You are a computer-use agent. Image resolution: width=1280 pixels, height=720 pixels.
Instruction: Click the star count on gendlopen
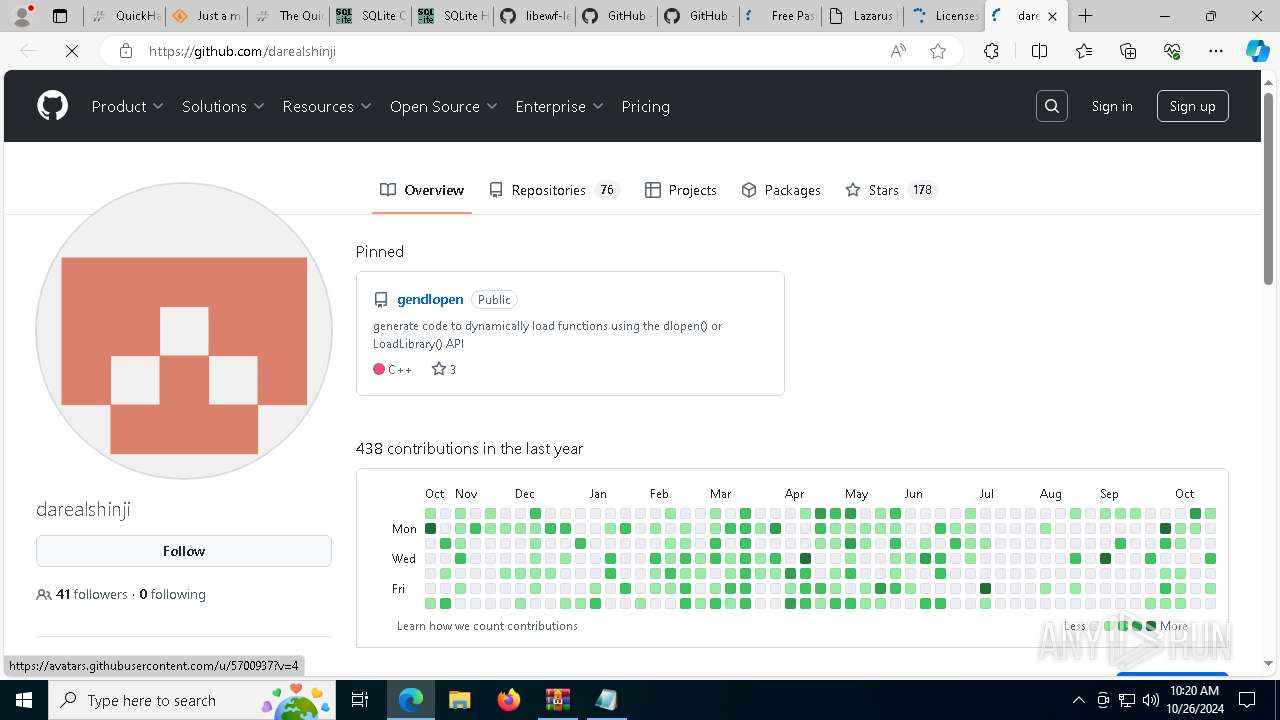pos(444,369)
